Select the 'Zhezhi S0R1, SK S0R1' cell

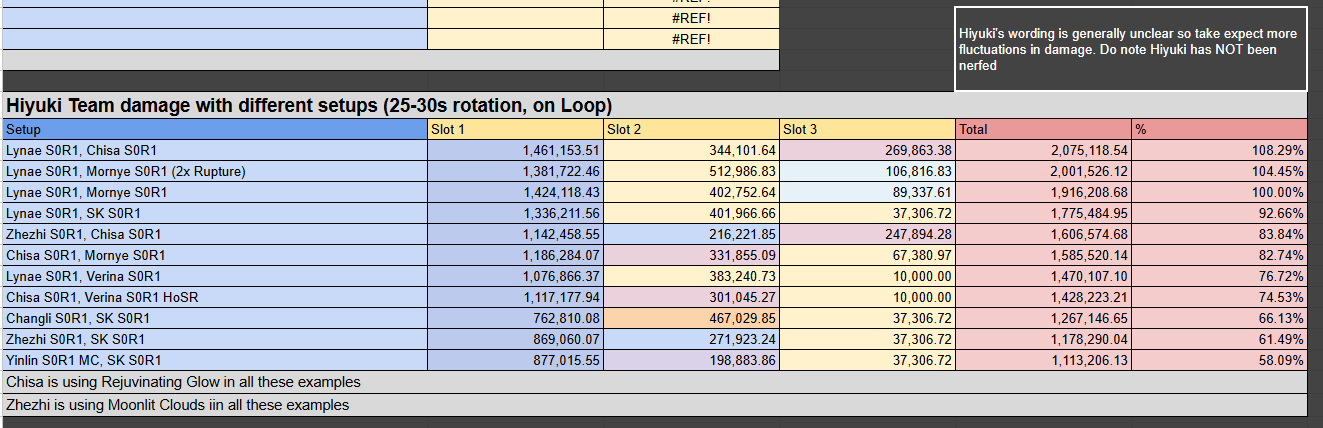(x=215, y=339)
